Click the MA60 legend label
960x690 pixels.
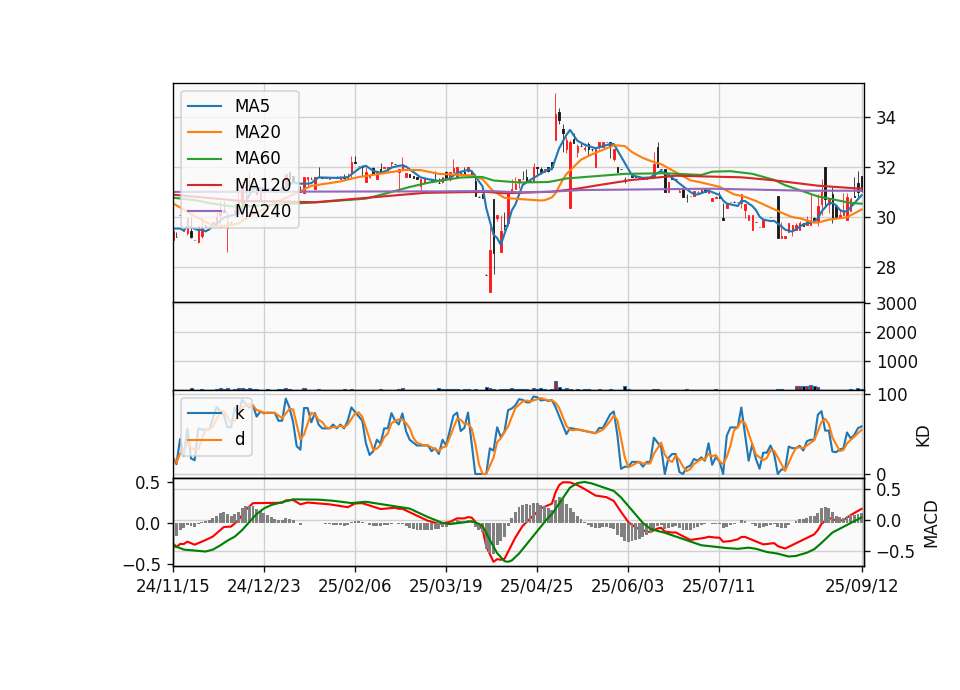pyautogui.click(x=257, y=158)
